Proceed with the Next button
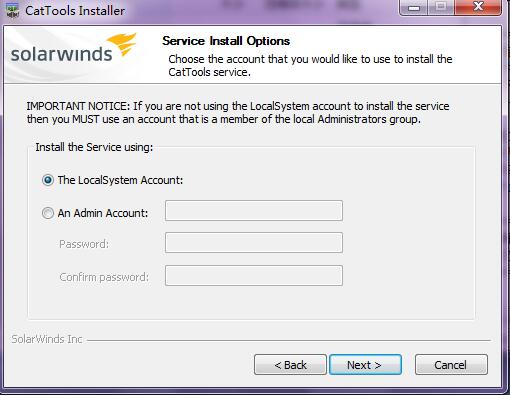The image size is (510, 395). click(x=365, y=365)
